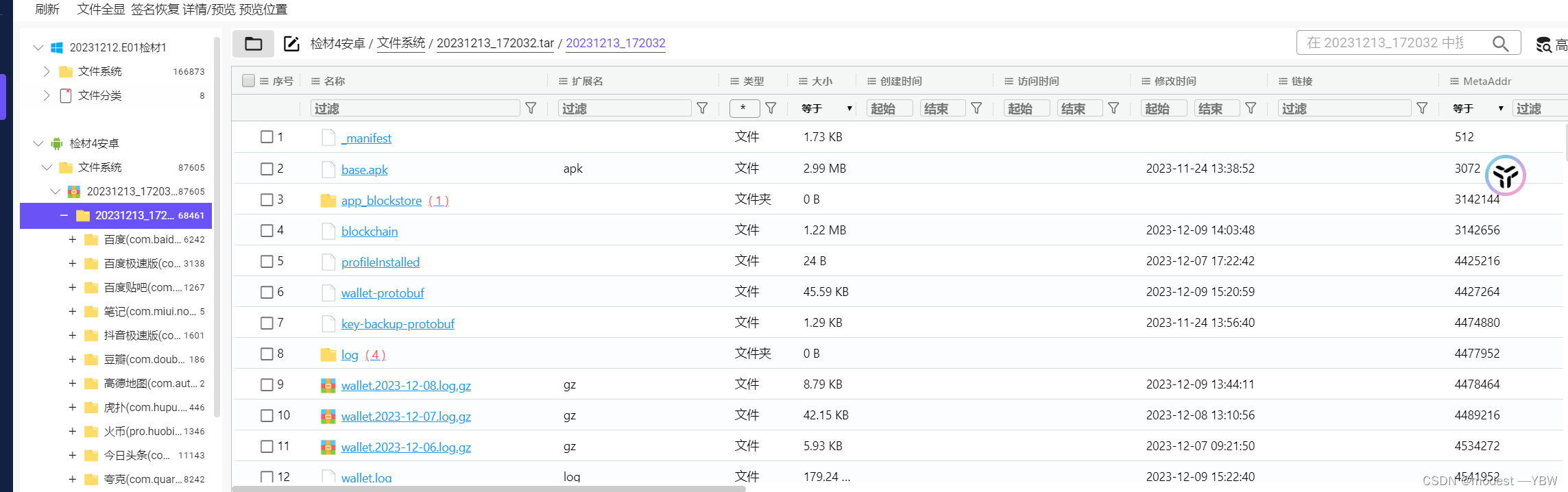This screenshot has width=1568, height=492.
Task: Click the floating circular assistant icon
Action: pyautogui.click(x=1506, y=175)
